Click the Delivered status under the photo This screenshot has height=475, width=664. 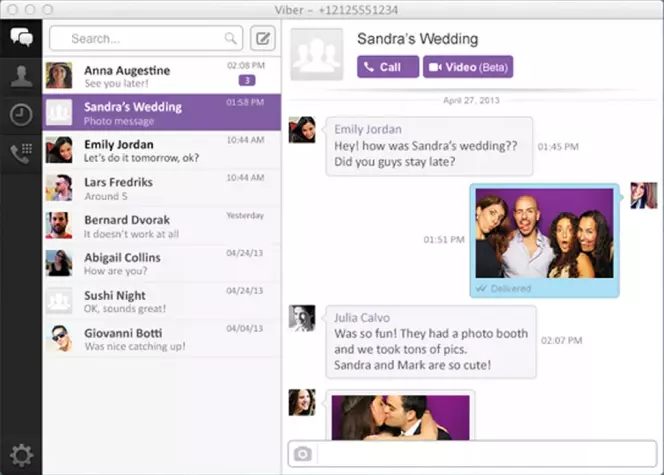tap(504, 288)
